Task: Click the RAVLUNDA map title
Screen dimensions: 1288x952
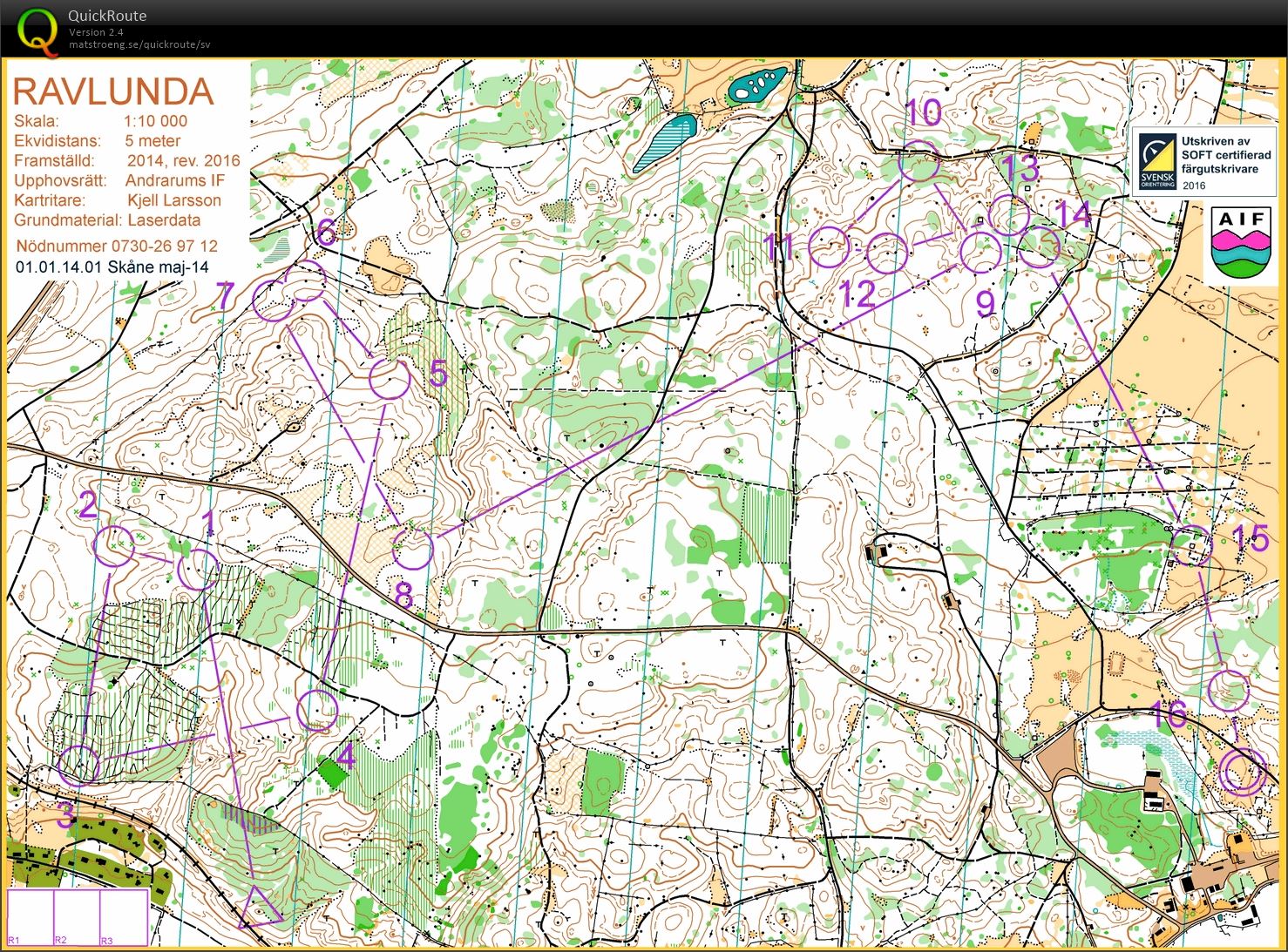Action: (x=113, y=91)
